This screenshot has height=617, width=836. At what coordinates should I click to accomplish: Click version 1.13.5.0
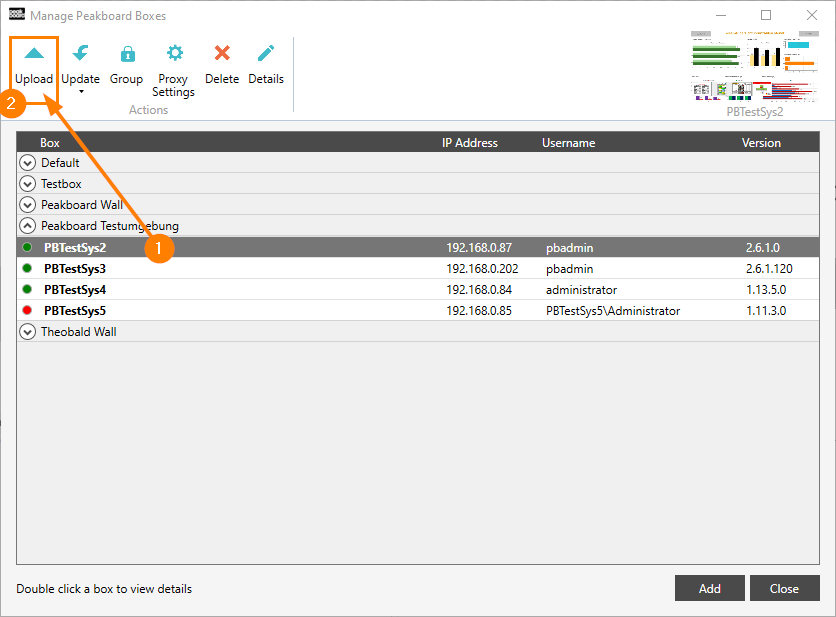click(766, 290)
